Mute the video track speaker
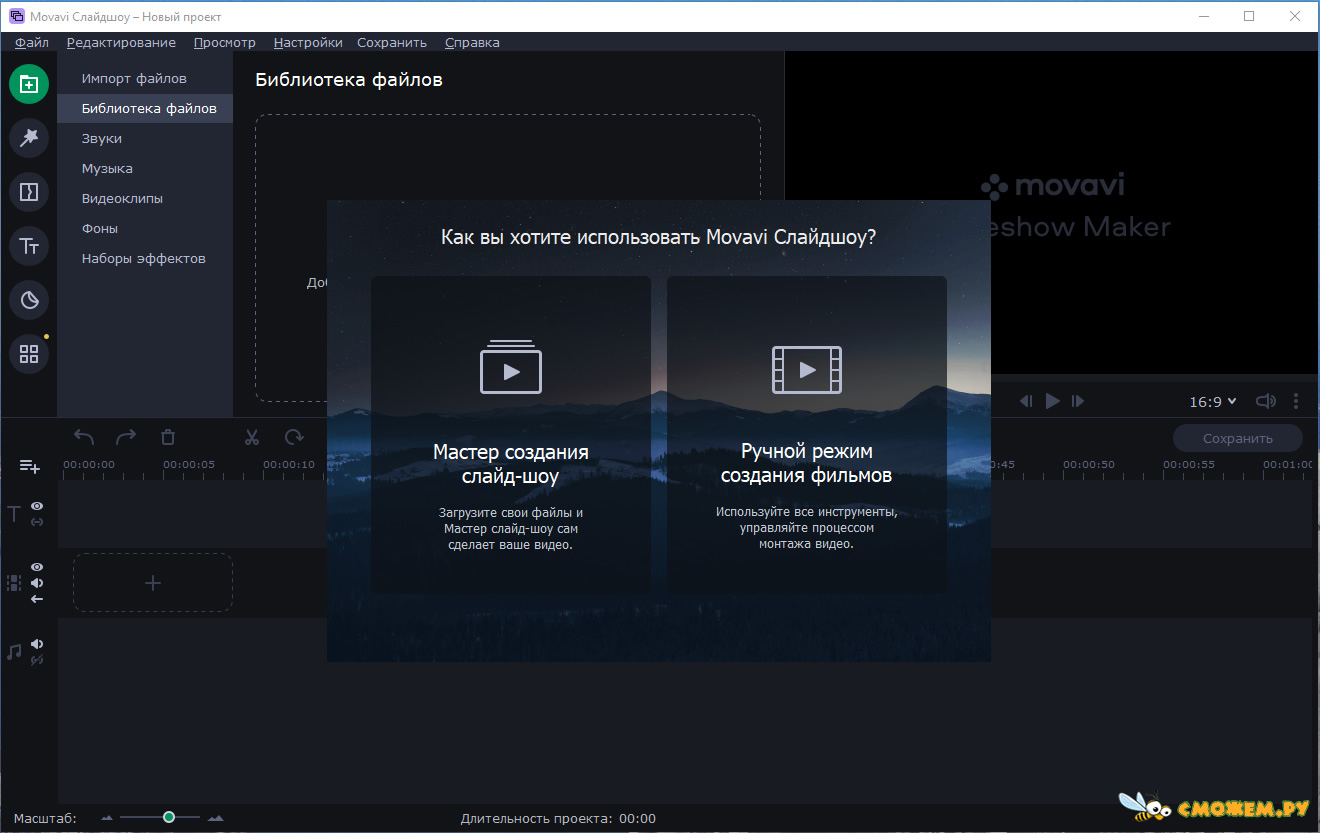The height and width of the screenshot is (833, 1320). (37, 583)
